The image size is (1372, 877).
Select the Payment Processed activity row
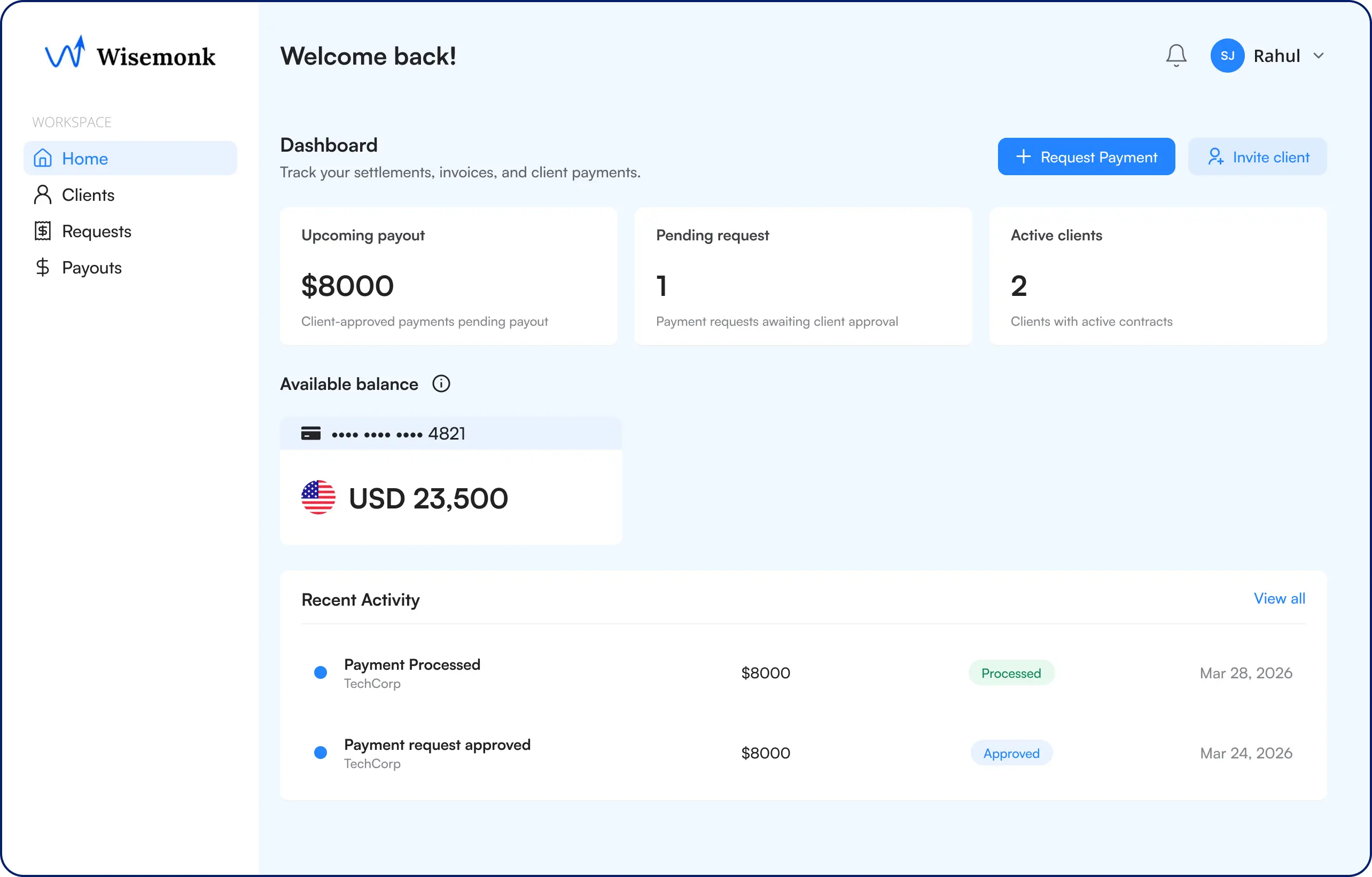point(412,672)
